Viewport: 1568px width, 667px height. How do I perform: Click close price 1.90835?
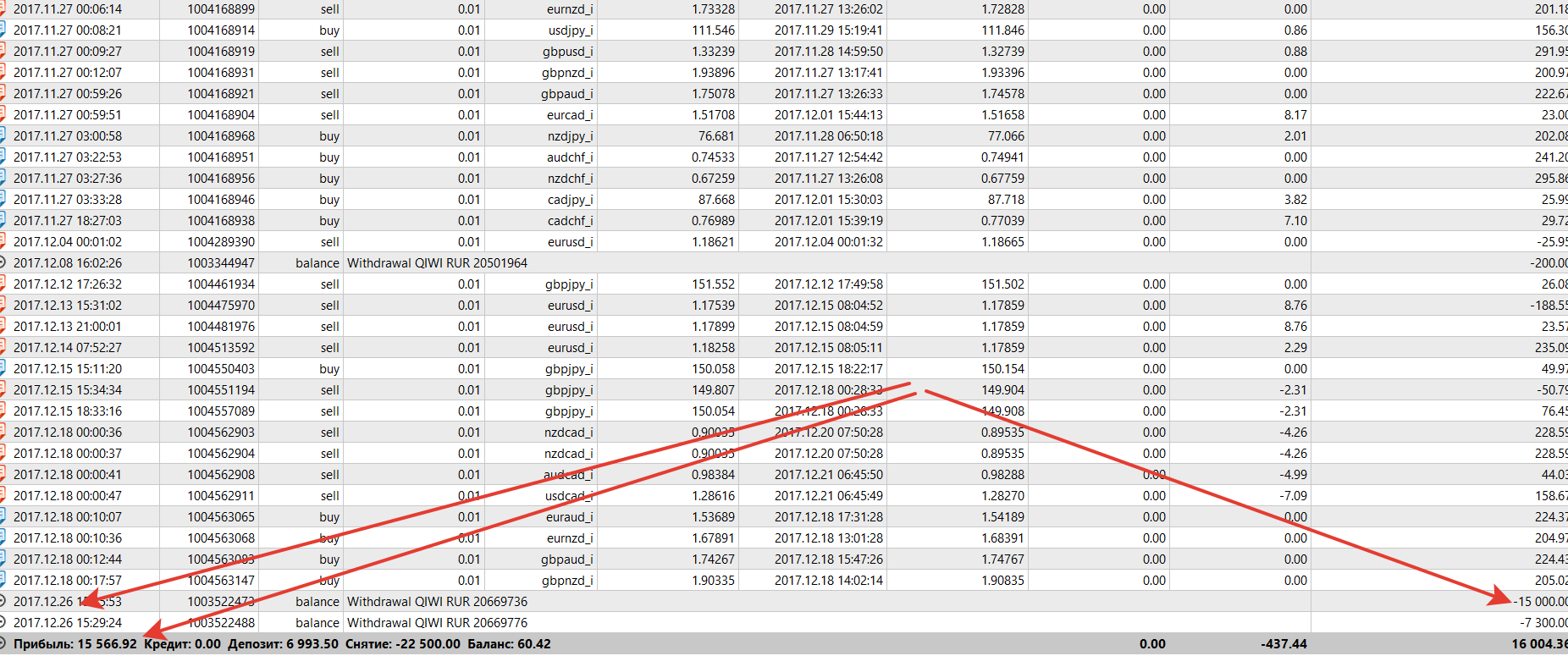(x=1002, y=580)
